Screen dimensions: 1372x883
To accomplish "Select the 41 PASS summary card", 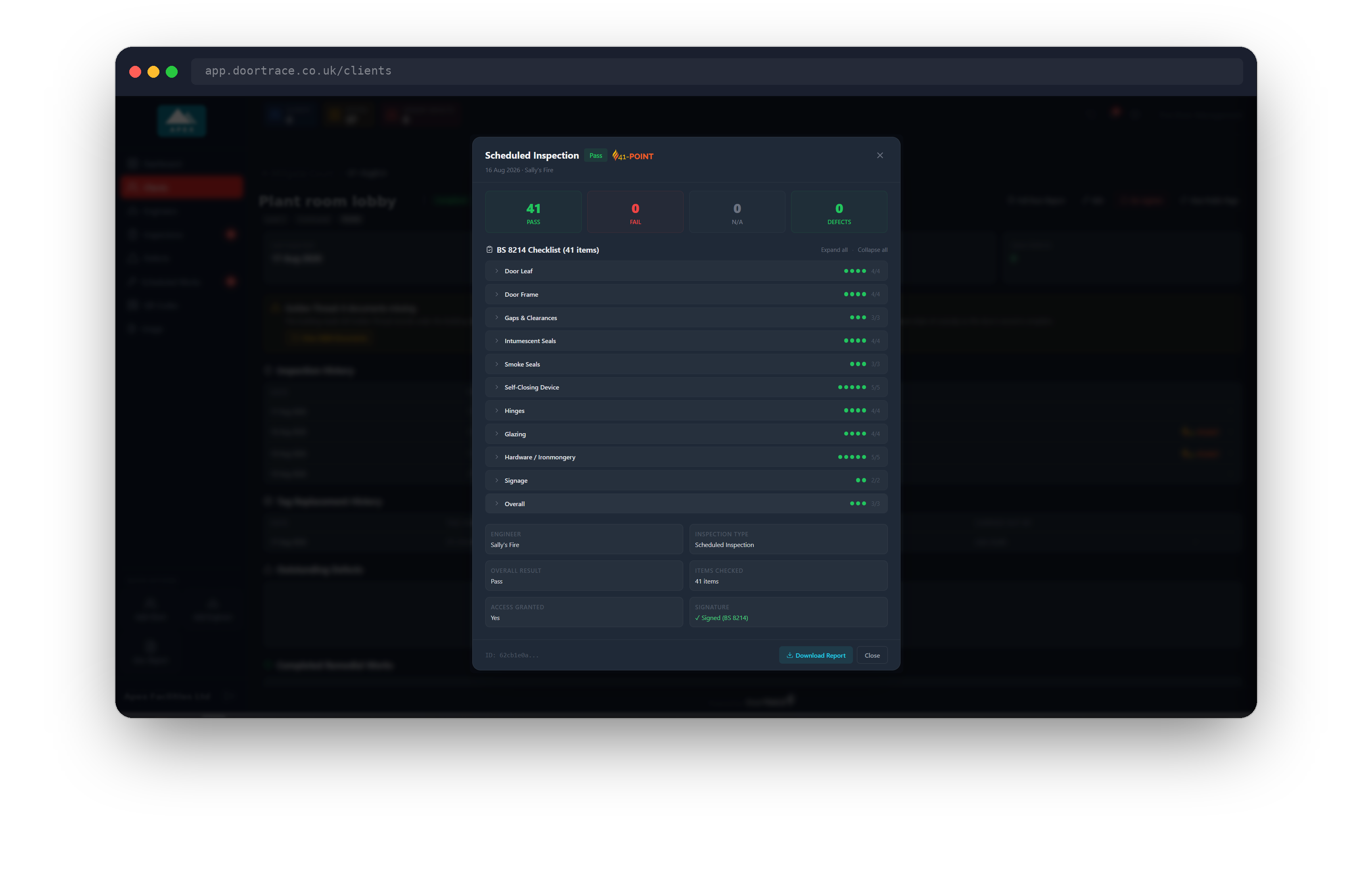I will (533, 212).
